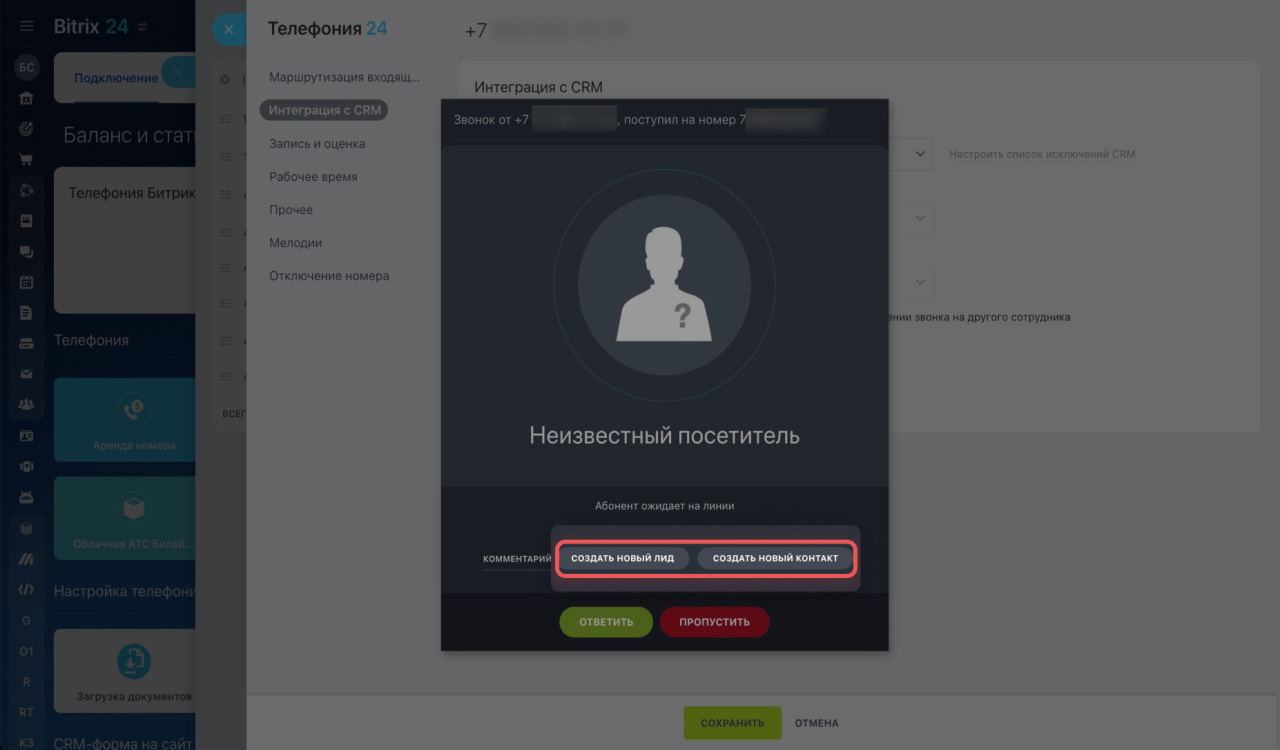
Task: Open the 'R' item in sidebar
Action: [x=27, y=681]
